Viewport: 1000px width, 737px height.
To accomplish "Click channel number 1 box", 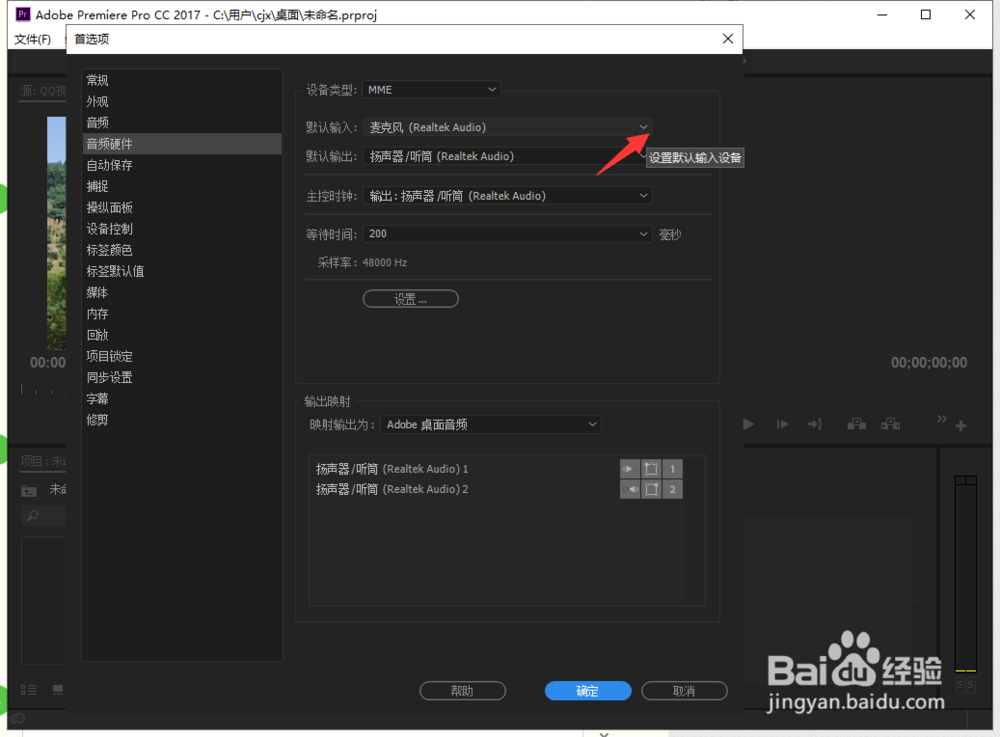I will pyautogui.click(x=672, y=469).
